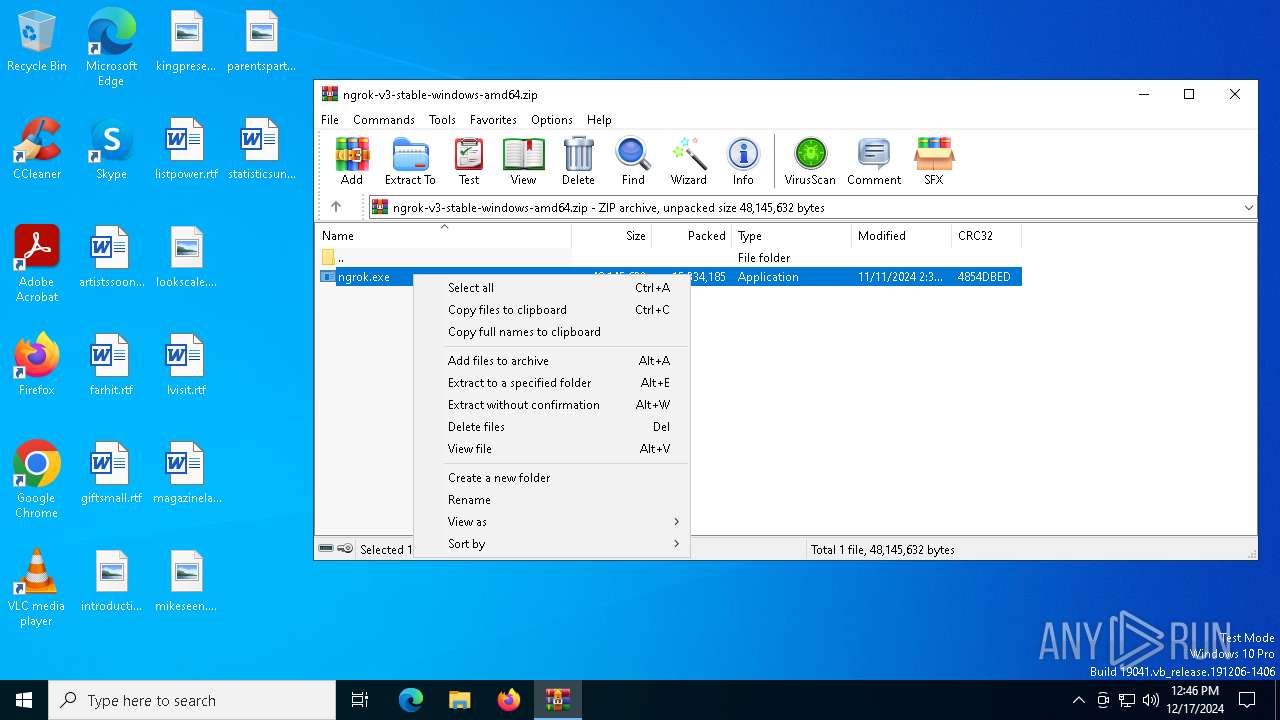Open the Tools menu
Viewport: 1280px width, 720px height.
point(442,119)
